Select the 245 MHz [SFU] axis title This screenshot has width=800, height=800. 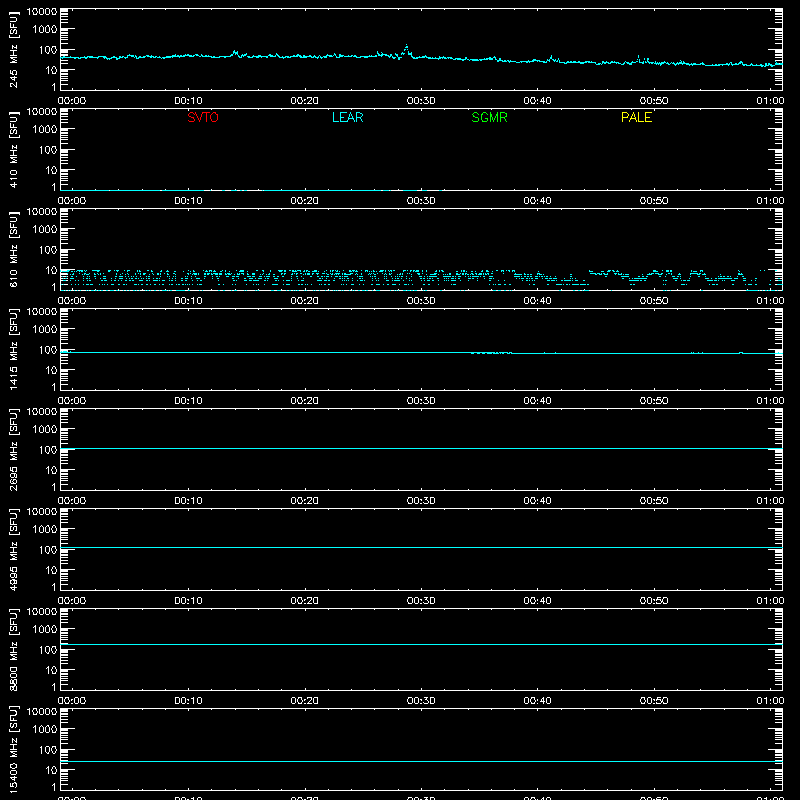[x=13, y=49]
